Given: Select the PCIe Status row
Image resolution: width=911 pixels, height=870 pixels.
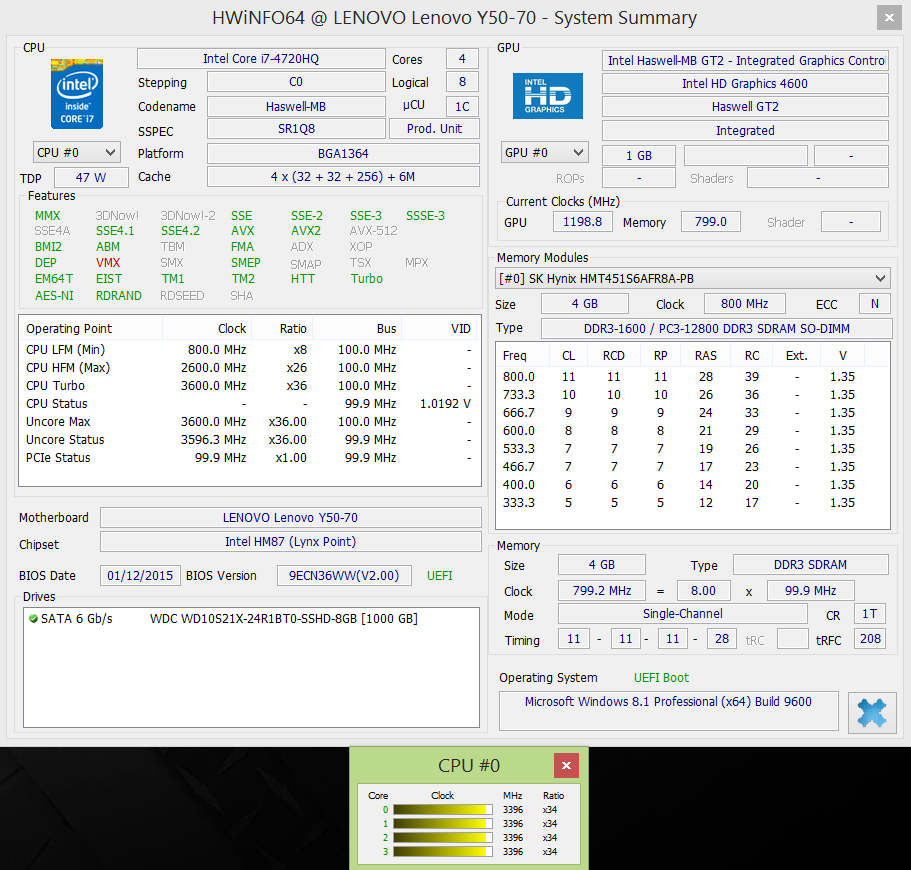Looking at the screenshot, I should coord(250,458).
